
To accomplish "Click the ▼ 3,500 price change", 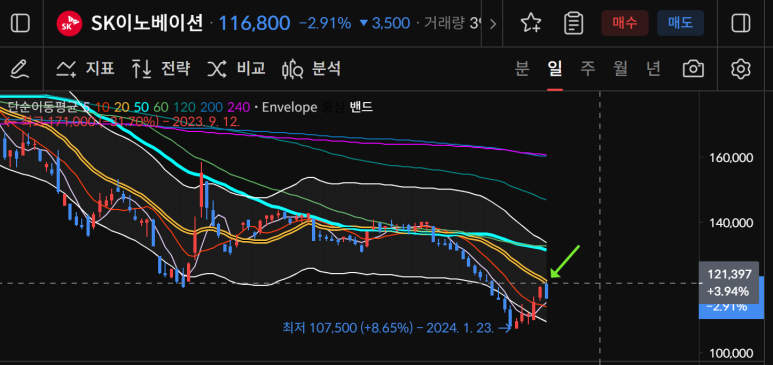I will [385, 23].
